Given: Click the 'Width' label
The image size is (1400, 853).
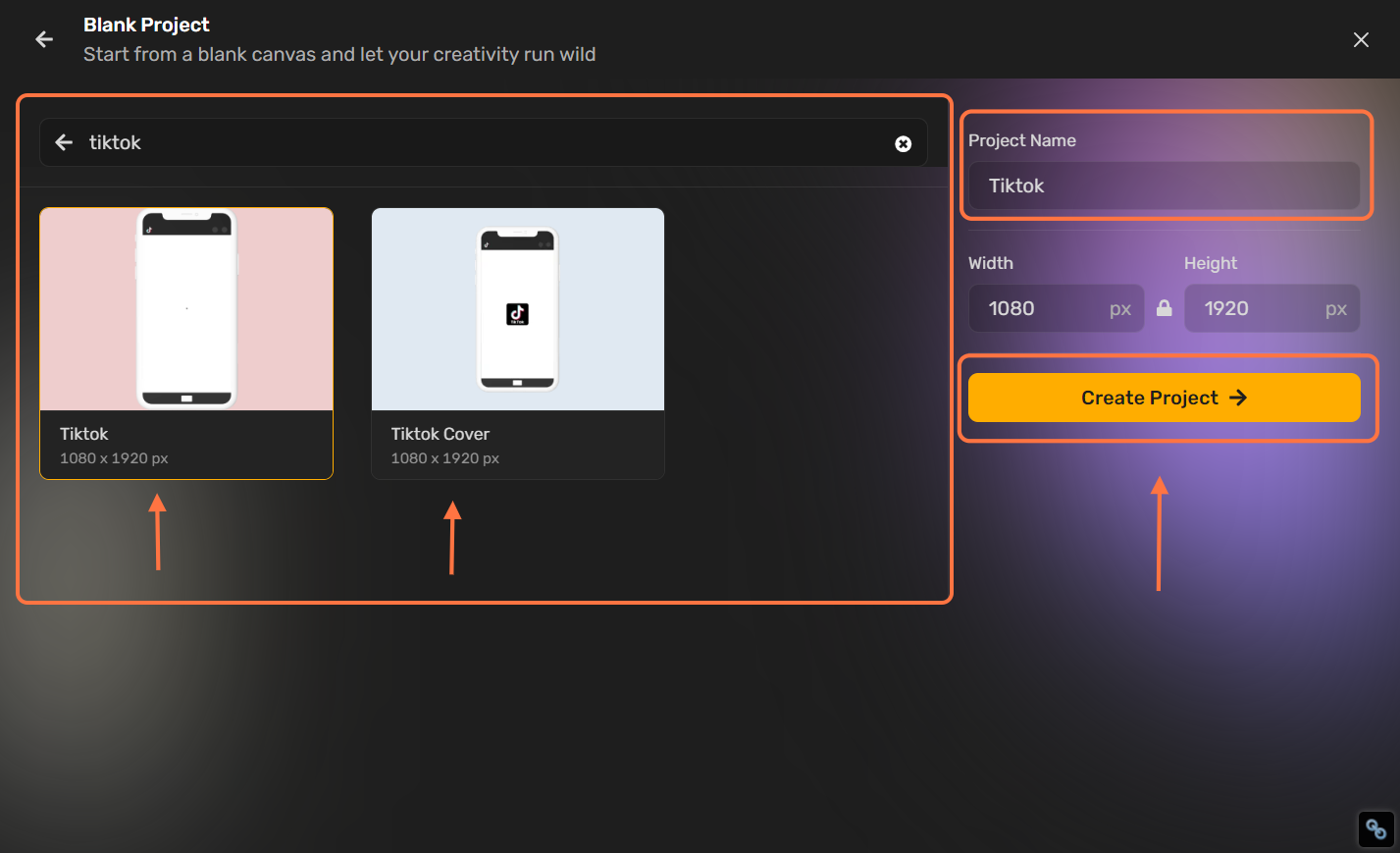Looking at the screenshot, I should tap(991, 263).
